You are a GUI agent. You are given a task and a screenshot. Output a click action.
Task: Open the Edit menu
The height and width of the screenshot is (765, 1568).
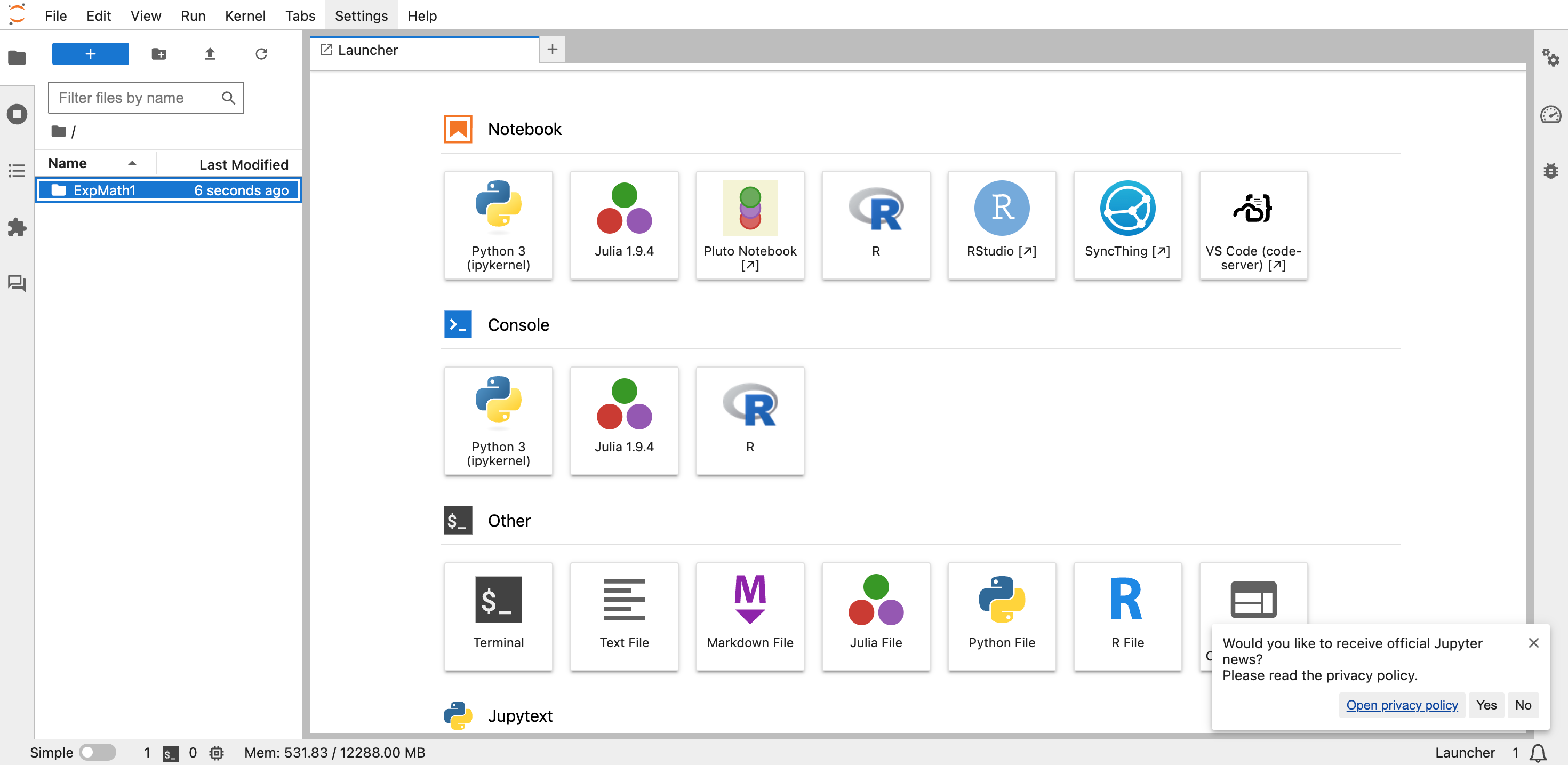tap(98, 15)
